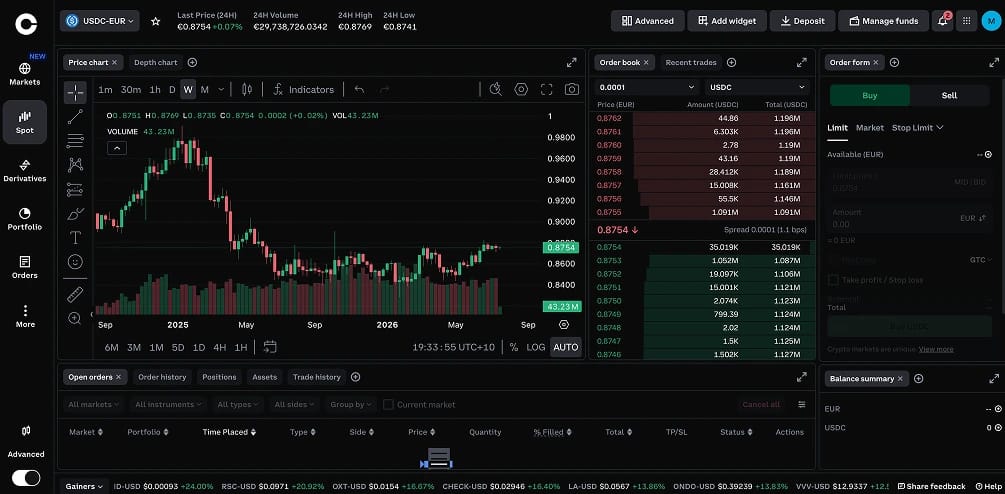
Task: Open the More sidebar menu
Action: click(x=25, y=317)
